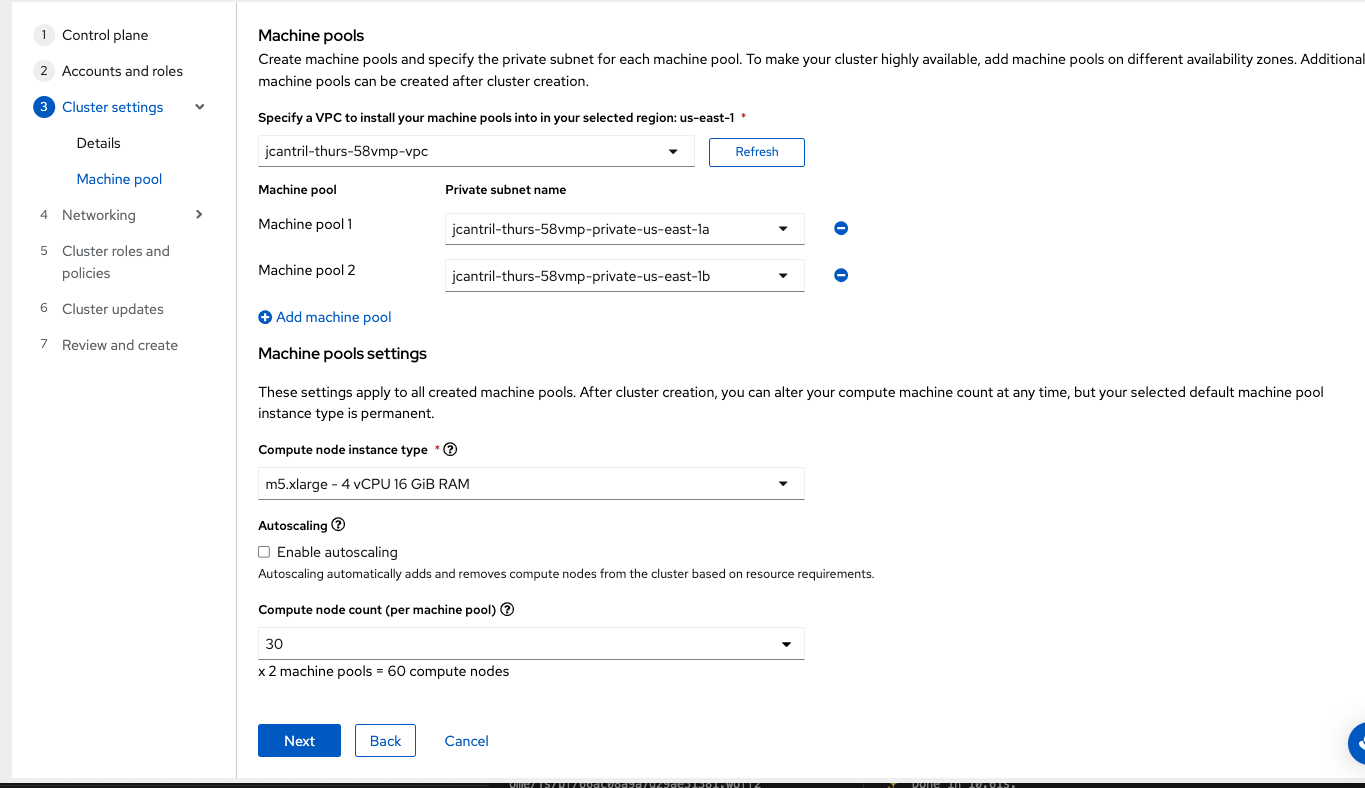Go to the Details sub-step

(98, 143)
